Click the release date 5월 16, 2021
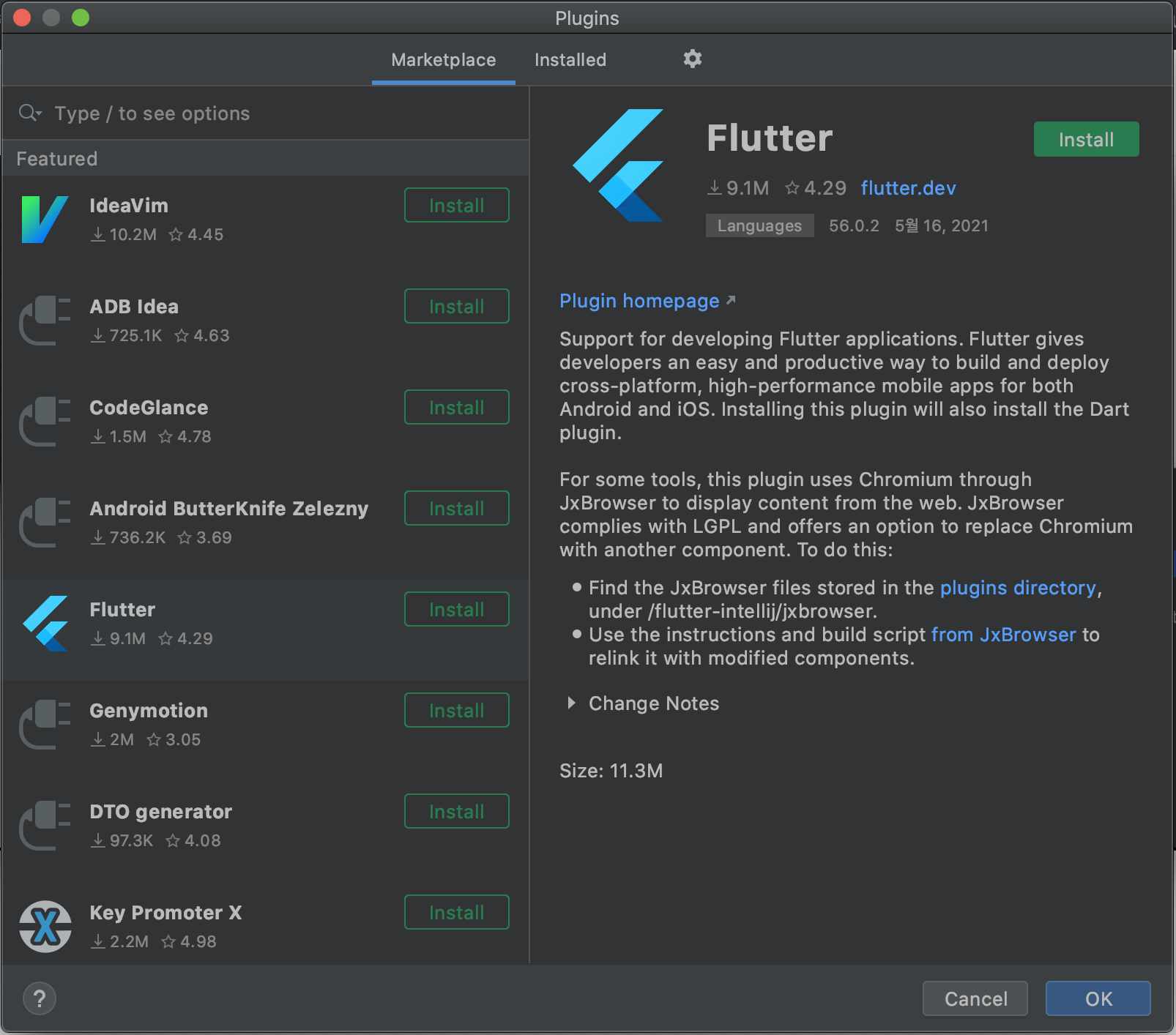The width and height of the screenshot is (1176, 1035). pyautogui.click(x=942, y=225)
